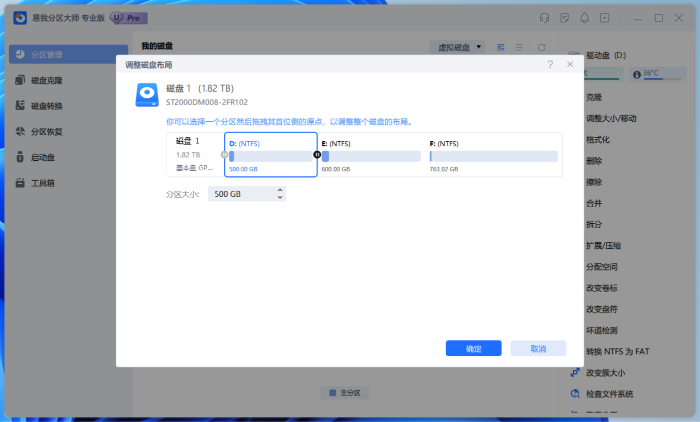Click the 分区管理 sidebar icon
The image size is (700, 422).
21,55
